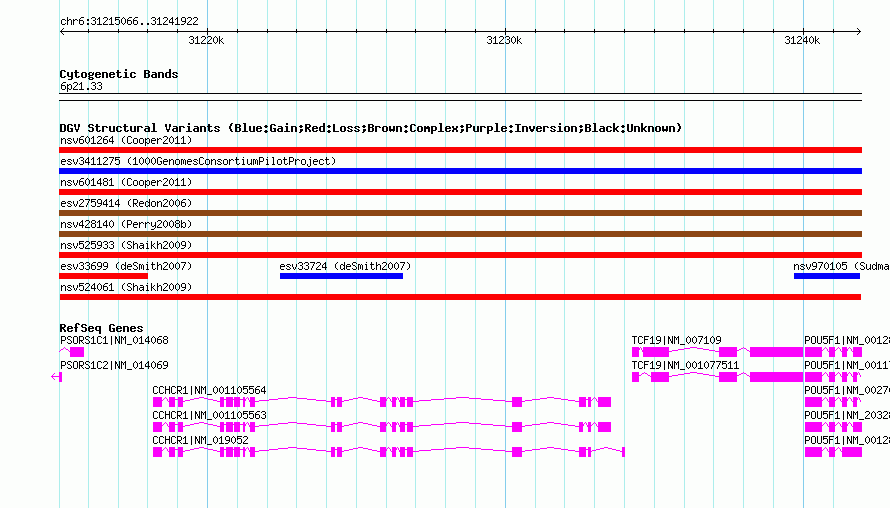Click the cytogenetic band 6p21.33 bar
This screenshot has width=890, height=508.
tap(460, 97)
